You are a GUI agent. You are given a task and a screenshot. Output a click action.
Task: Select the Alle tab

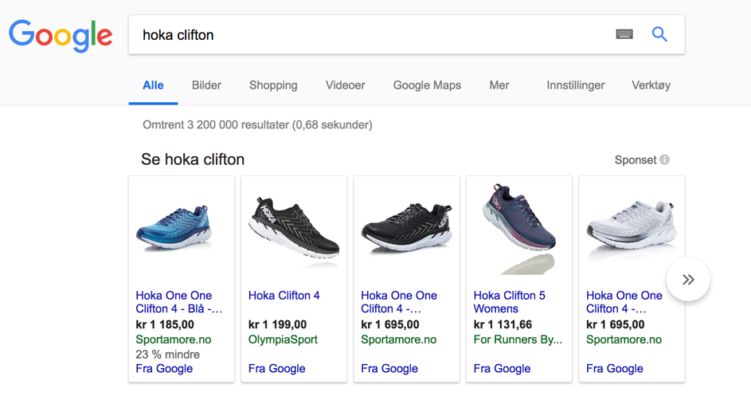[x=153, y=85]
